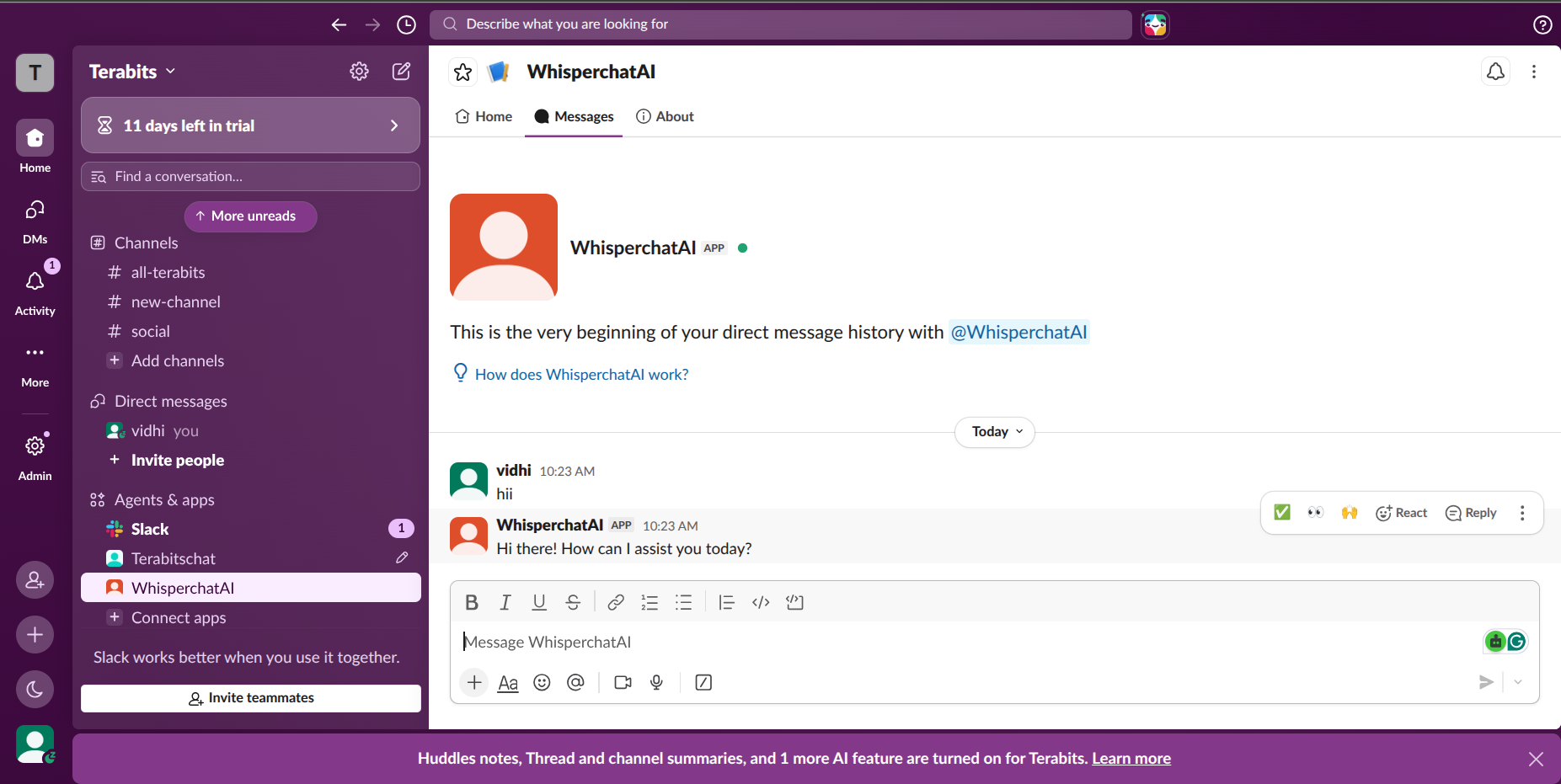Screen dimensions: 1561x784
Task: Apply strikethrough formatting
Action: pos(573,602)
